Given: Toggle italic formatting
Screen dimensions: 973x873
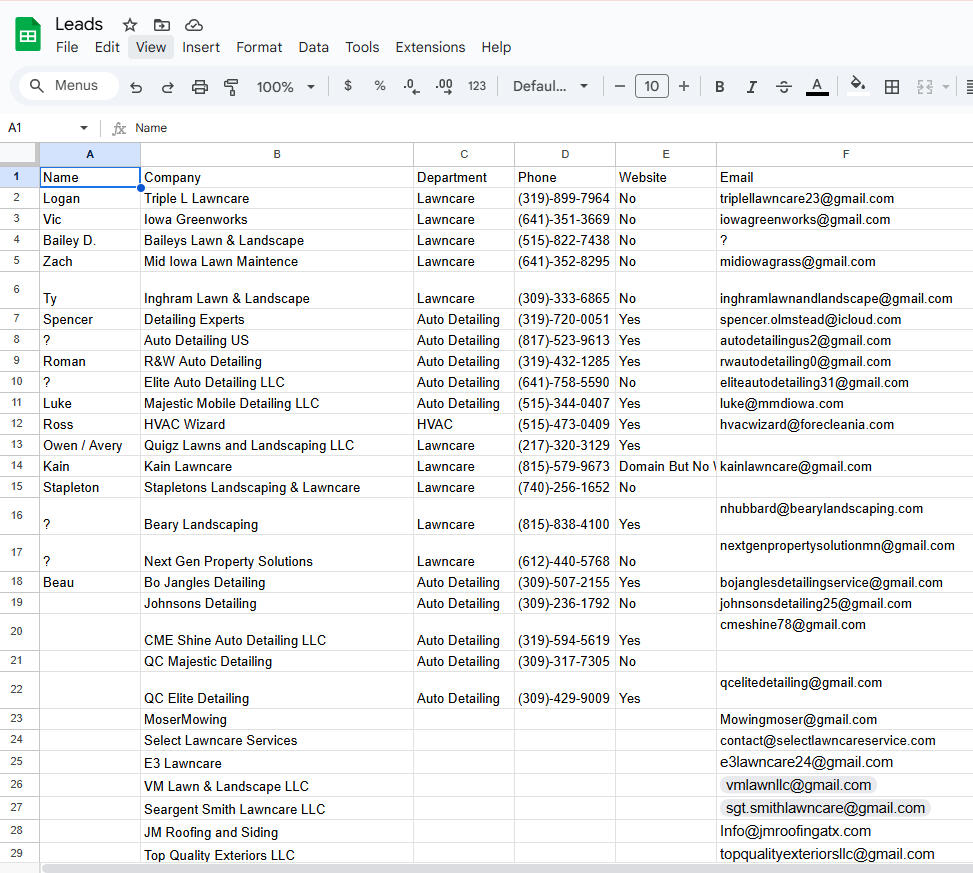Looking at the screenshot, I should [751, 87].
